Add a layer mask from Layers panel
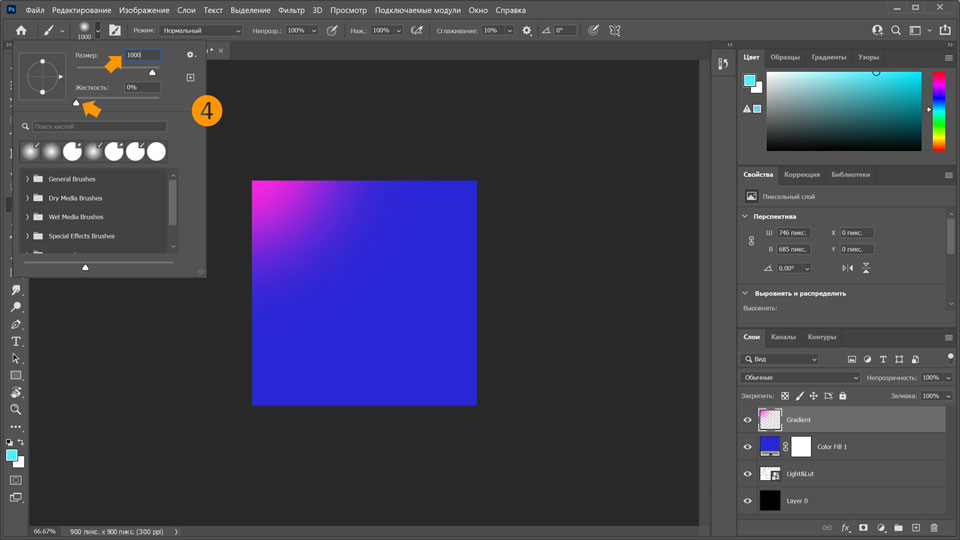960x540 pixels. [x=863, y=527]
